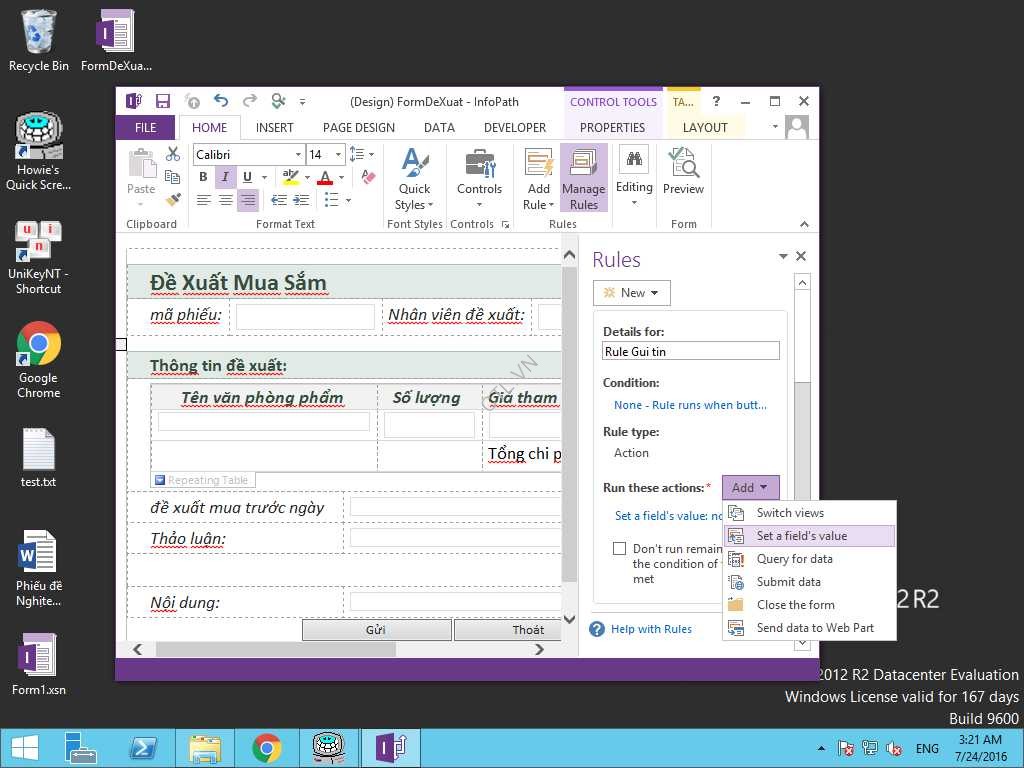Open the font name Calibri dropdown

click(x=298, y=155)
